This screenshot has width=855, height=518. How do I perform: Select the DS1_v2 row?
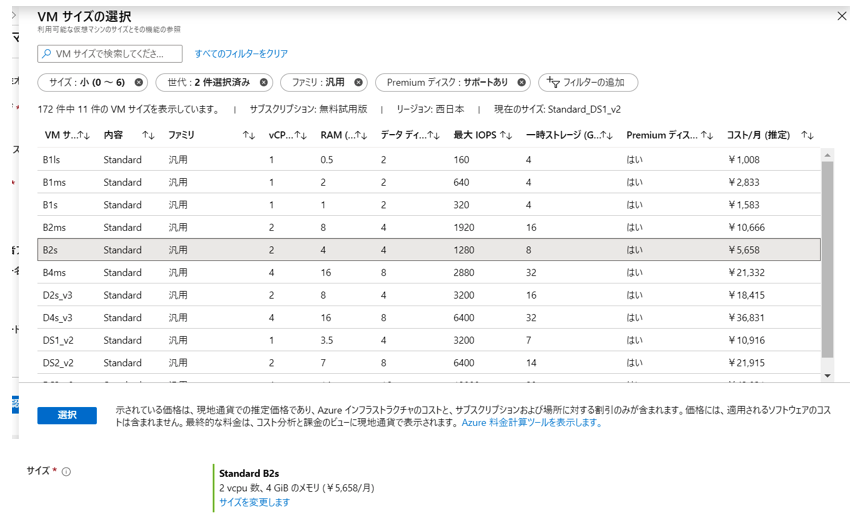[x=429, y=340]
